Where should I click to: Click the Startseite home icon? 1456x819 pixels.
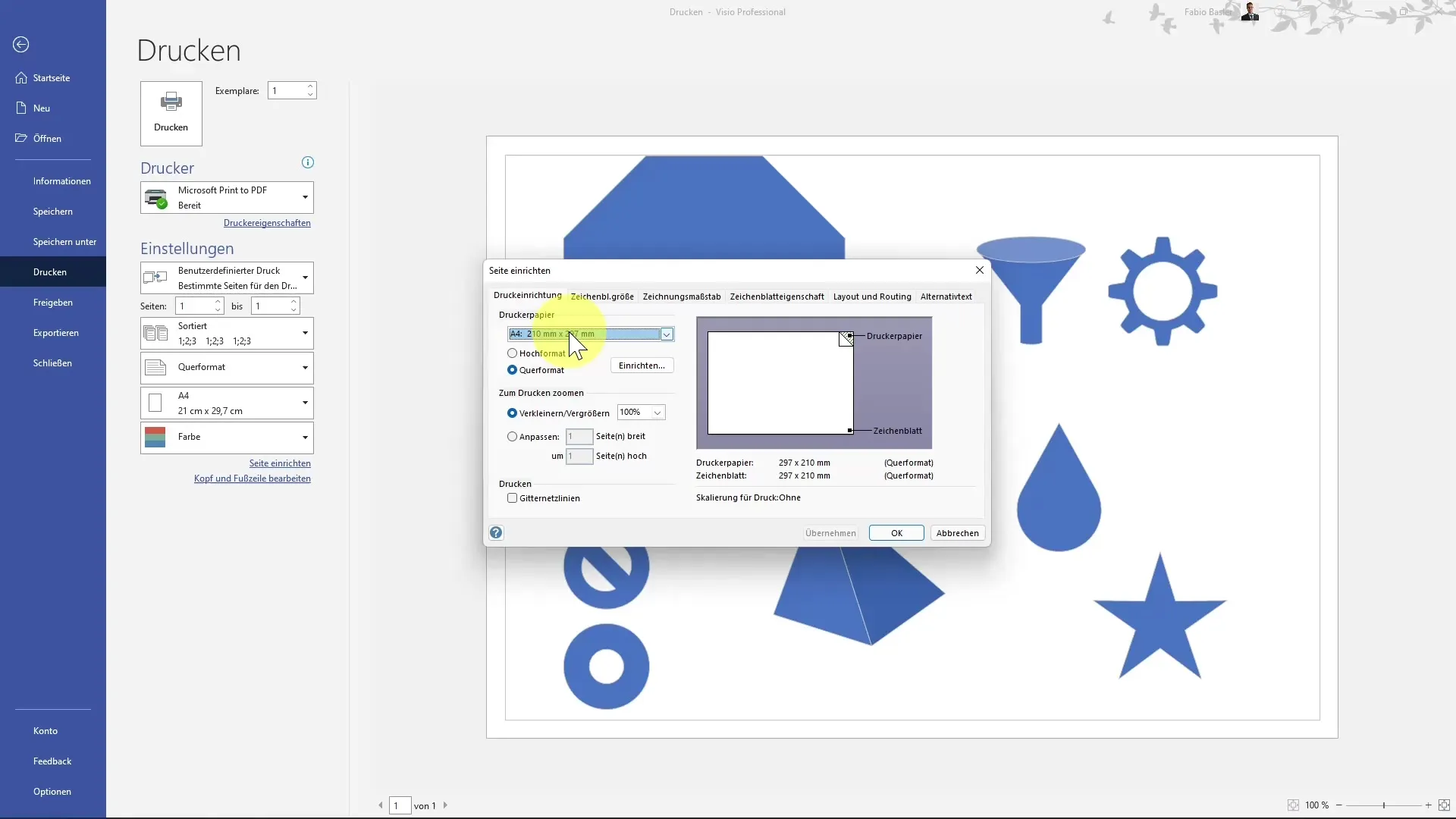click(x=21, y=78)
